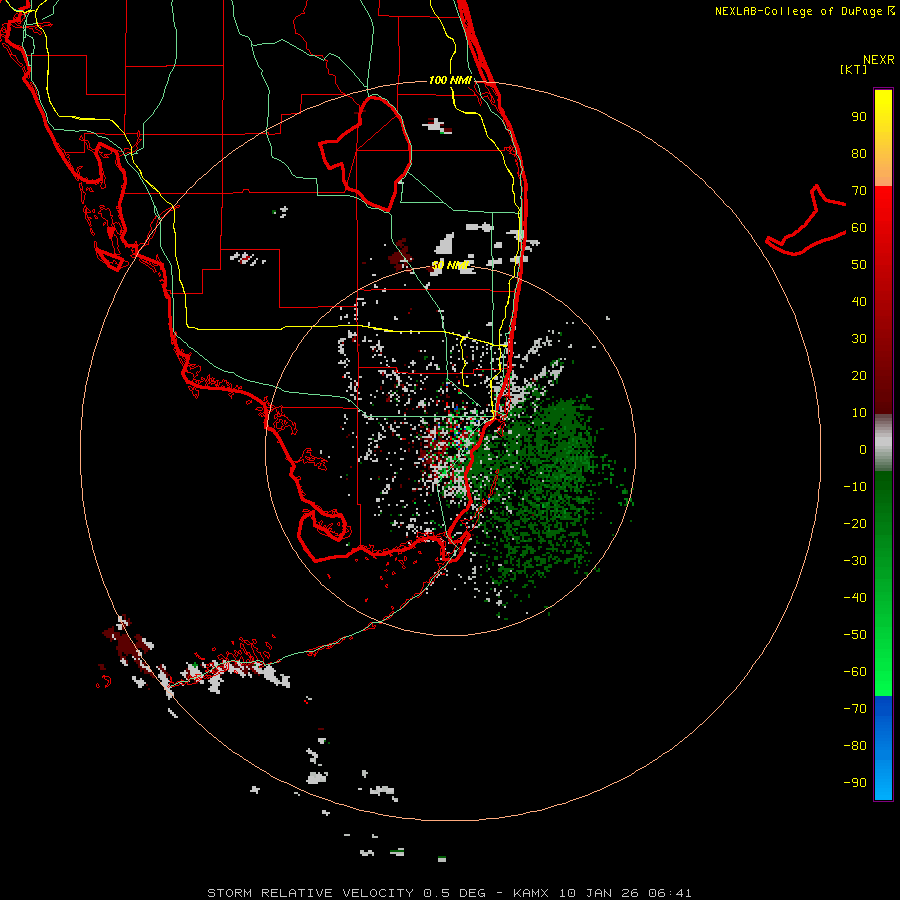
Task: Click the positive 10 knot scale label
Action: (x=859, y=413)
